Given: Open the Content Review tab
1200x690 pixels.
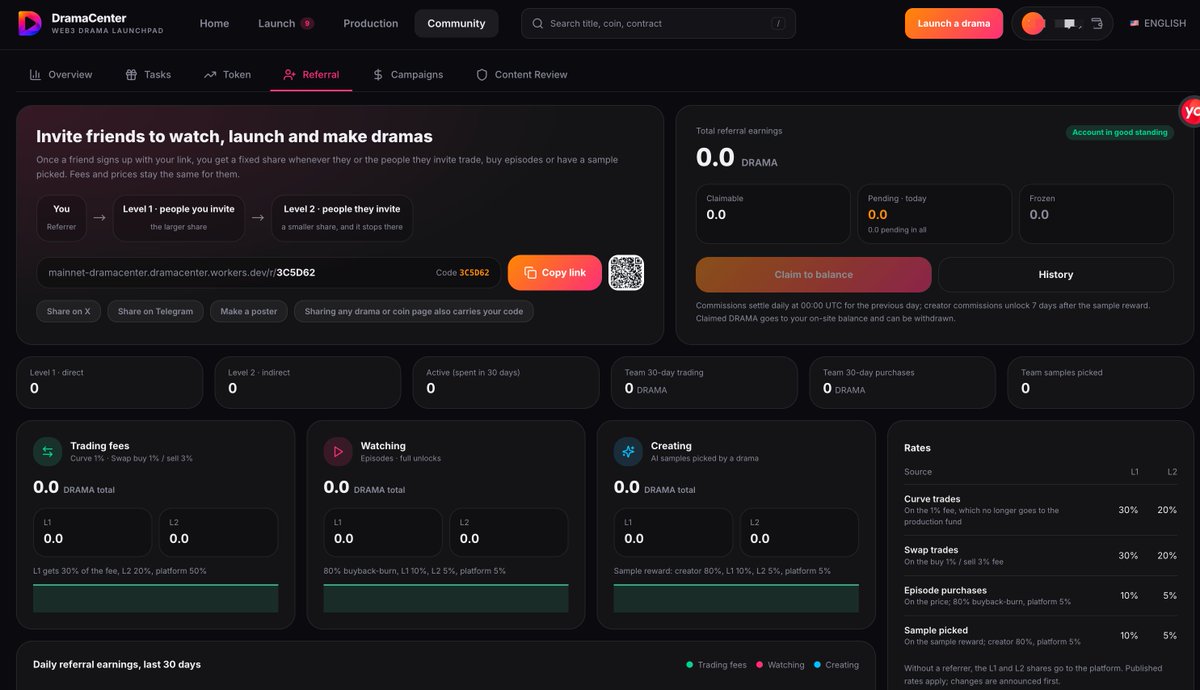Looking at the screenshot, I should click(521, 74).
